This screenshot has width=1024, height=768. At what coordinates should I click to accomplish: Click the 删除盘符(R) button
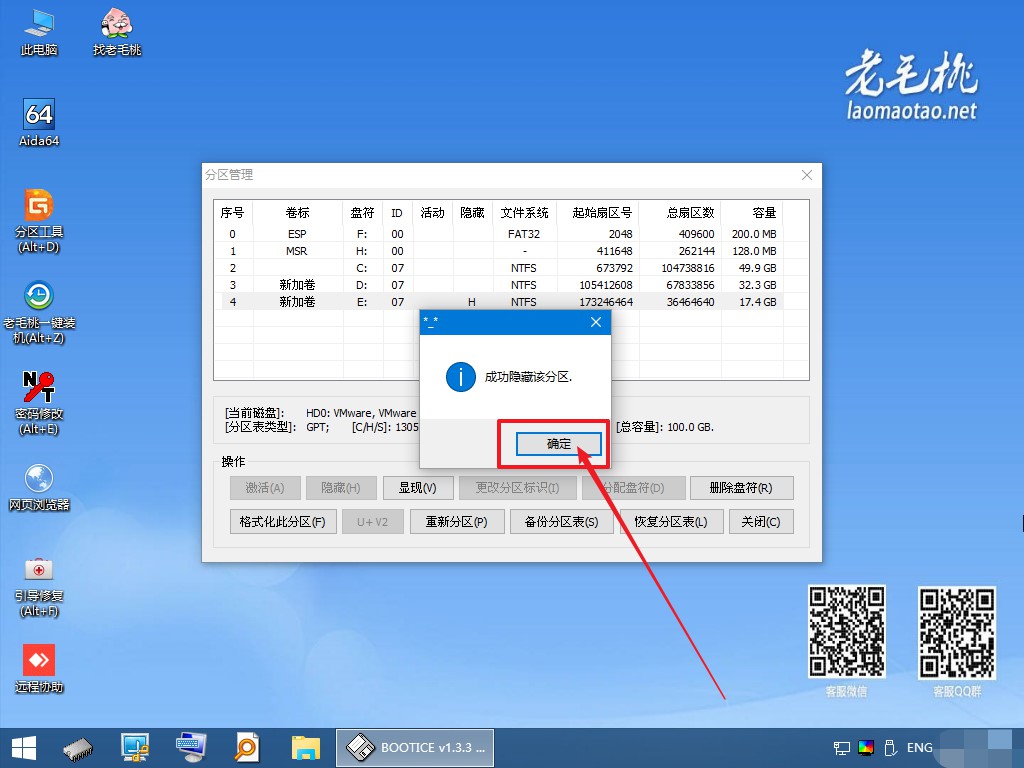[741, 488]
